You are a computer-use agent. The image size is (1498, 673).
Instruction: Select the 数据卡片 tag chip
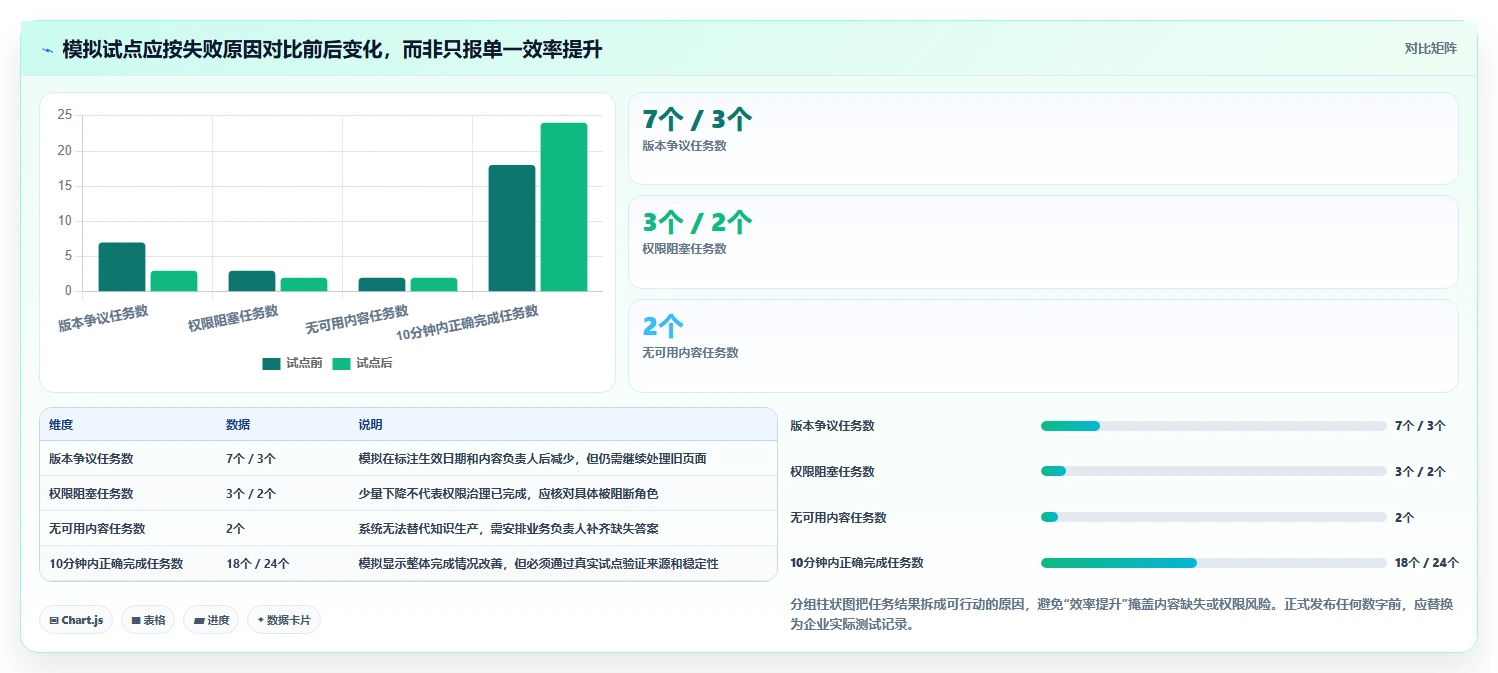point(284,620)
